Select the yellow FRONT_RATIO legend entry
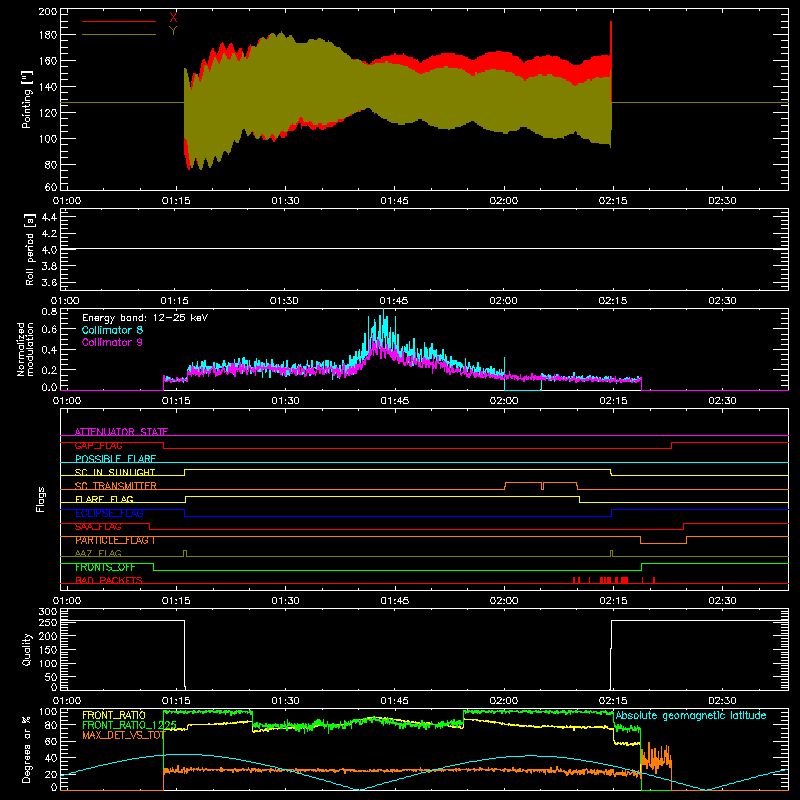 tap(114, 715)
